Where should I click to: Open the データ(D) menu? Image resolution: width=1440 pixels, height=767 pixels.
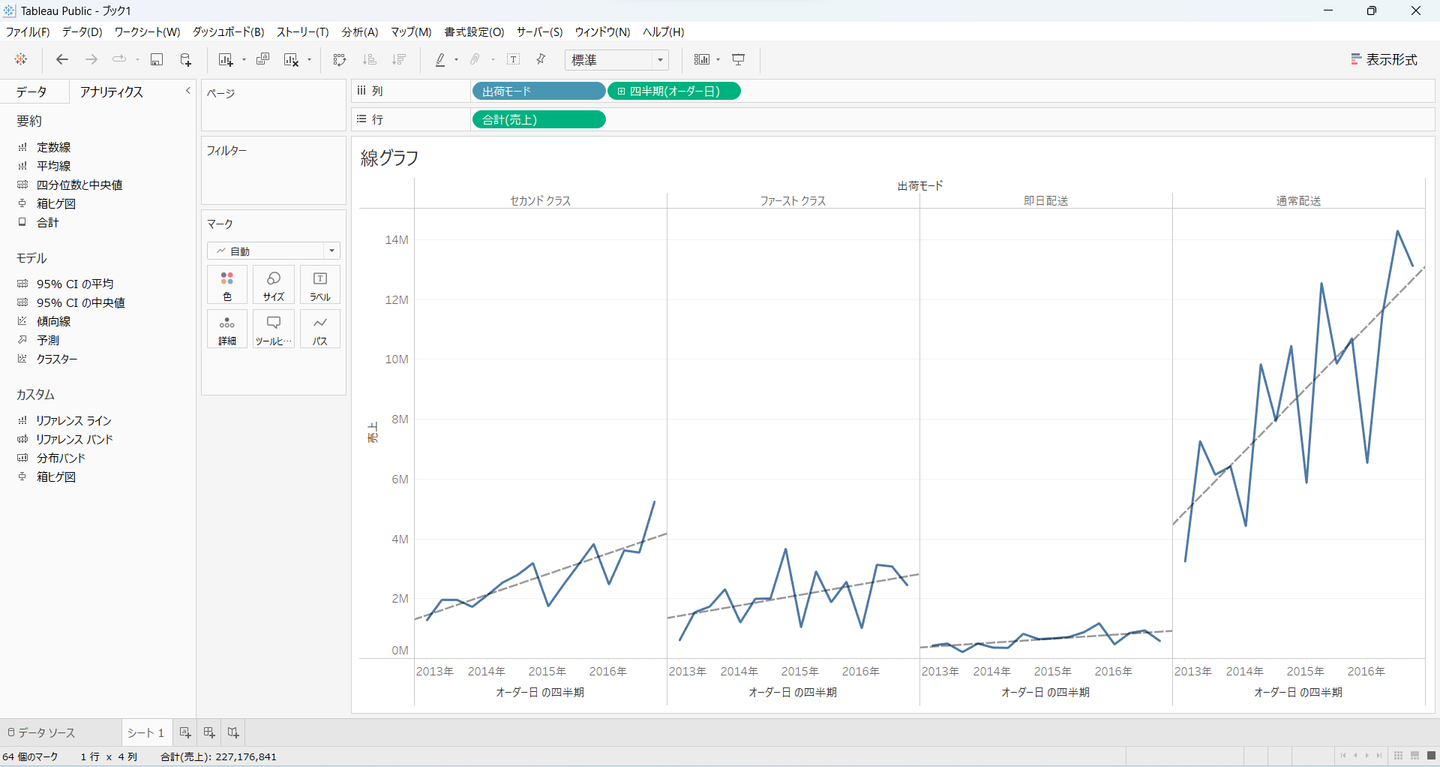[82, 32]
